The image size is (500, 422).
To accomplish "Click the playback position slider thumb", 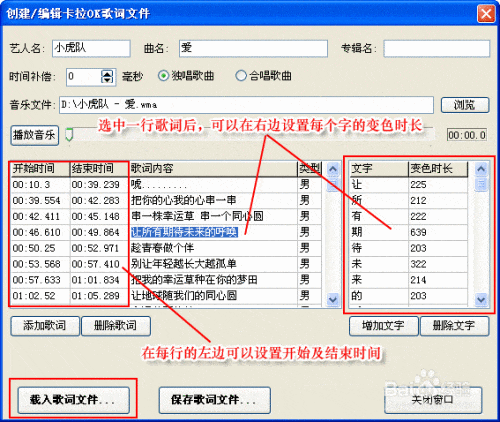I will (69, 135).
